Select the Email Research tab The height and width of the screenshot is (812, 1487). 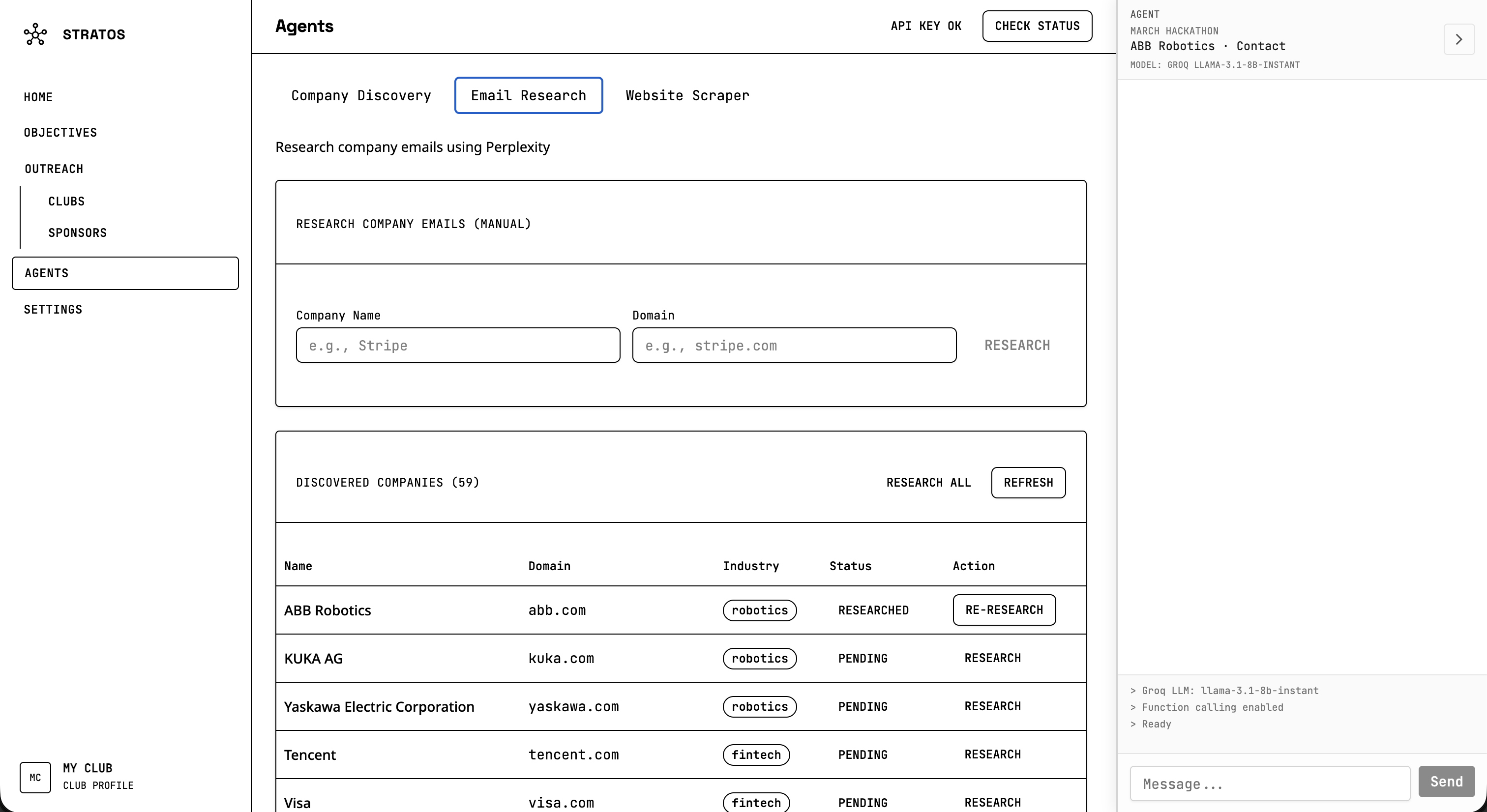pos(528,96)
